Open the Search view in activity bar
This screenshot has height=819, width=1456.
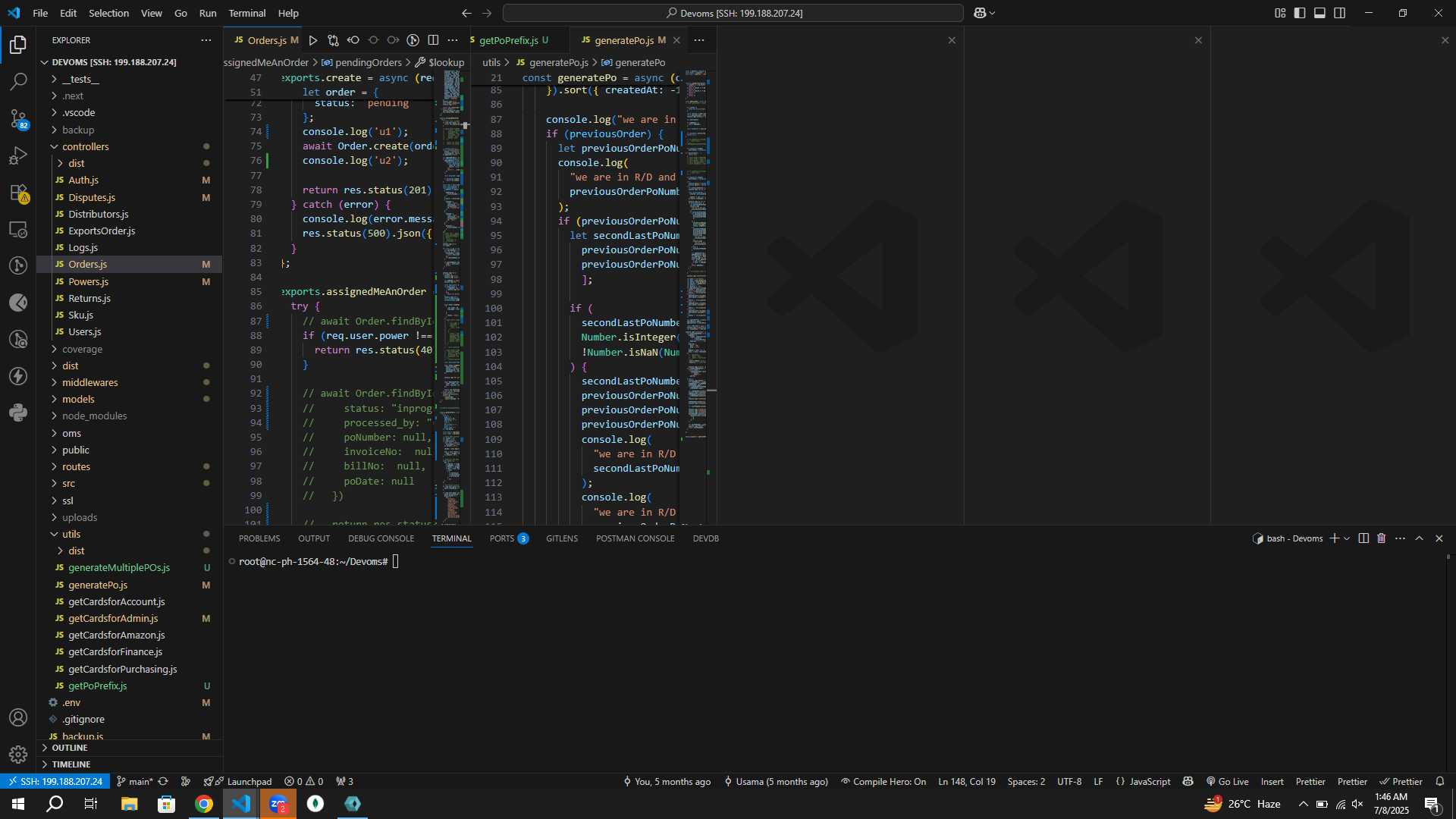click(x=18, y=81)
